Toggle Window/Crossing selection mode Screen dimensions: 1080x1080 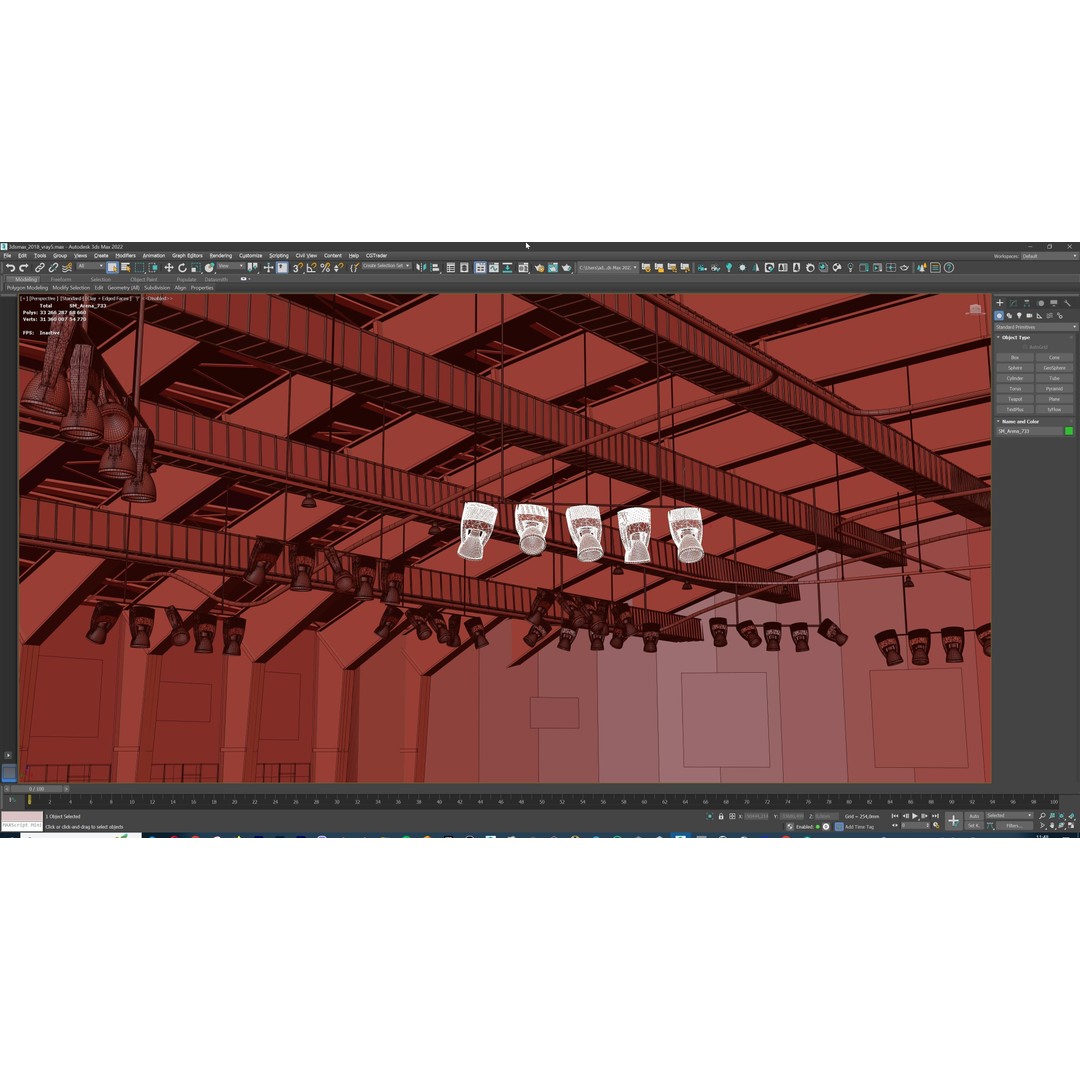point(153,268)
